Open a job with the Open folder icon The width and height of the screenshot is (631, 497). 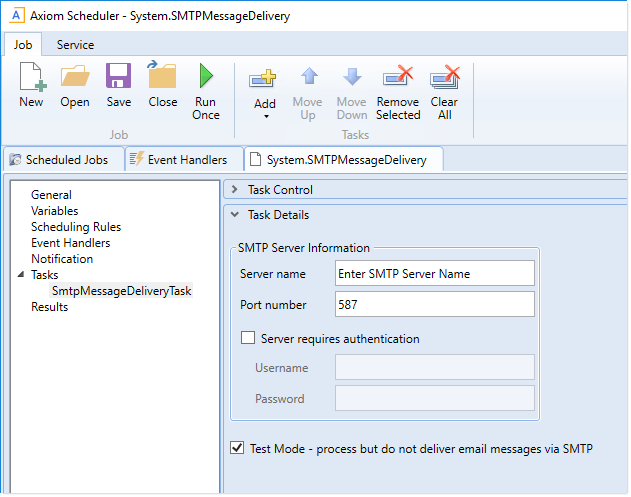pos(74,78)
